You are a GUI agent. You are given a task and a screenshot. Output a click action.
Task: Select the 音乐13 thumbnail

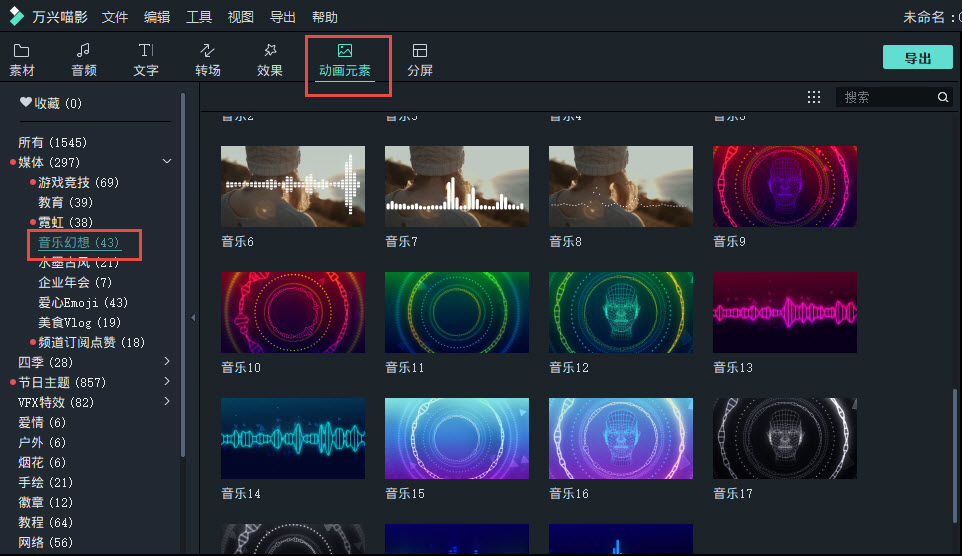click(785, 312)
